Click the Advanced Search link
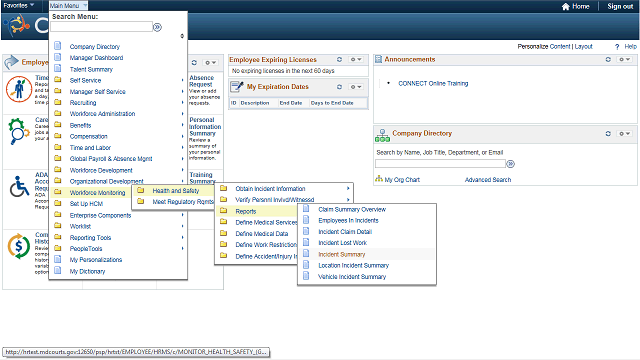The image size is (640, 360). 488,180
